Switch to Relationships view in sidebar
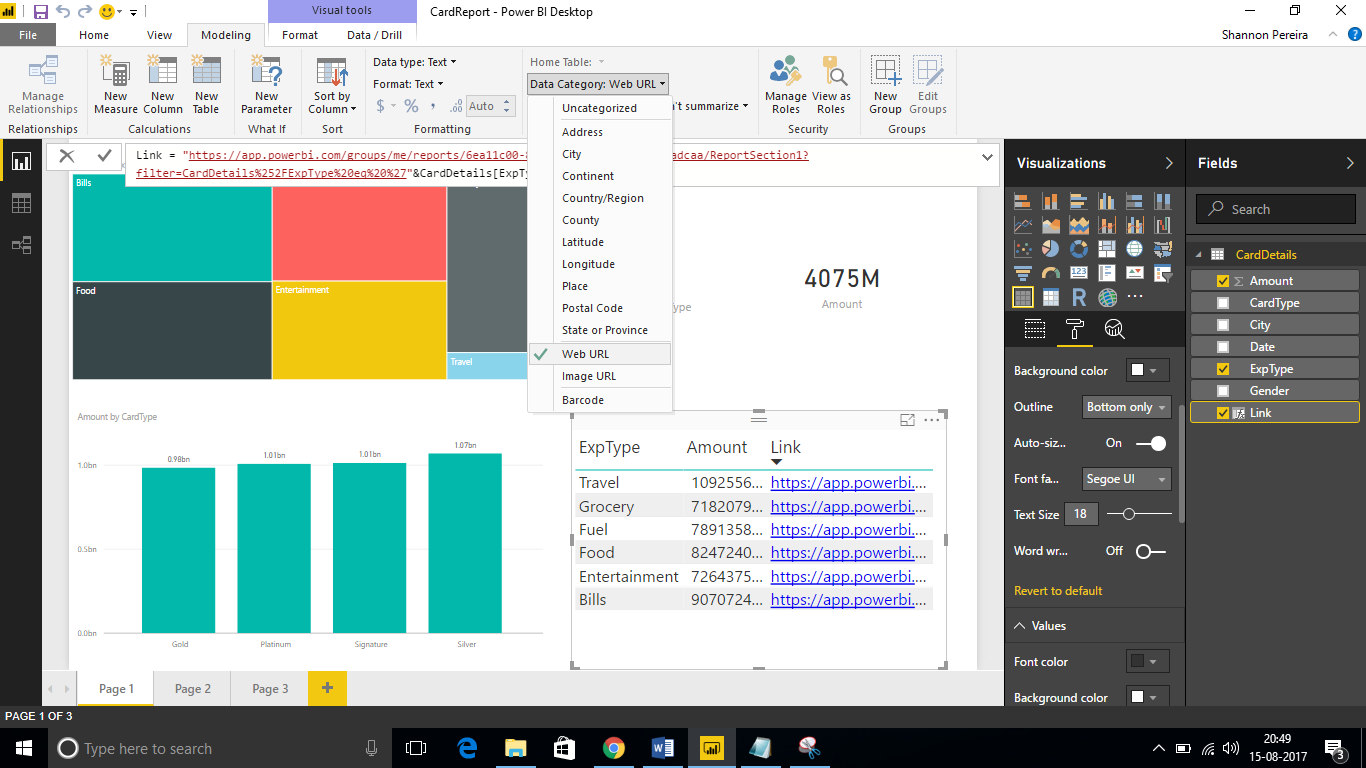Viewport: 1366px width, 768px height. [21, 244]
